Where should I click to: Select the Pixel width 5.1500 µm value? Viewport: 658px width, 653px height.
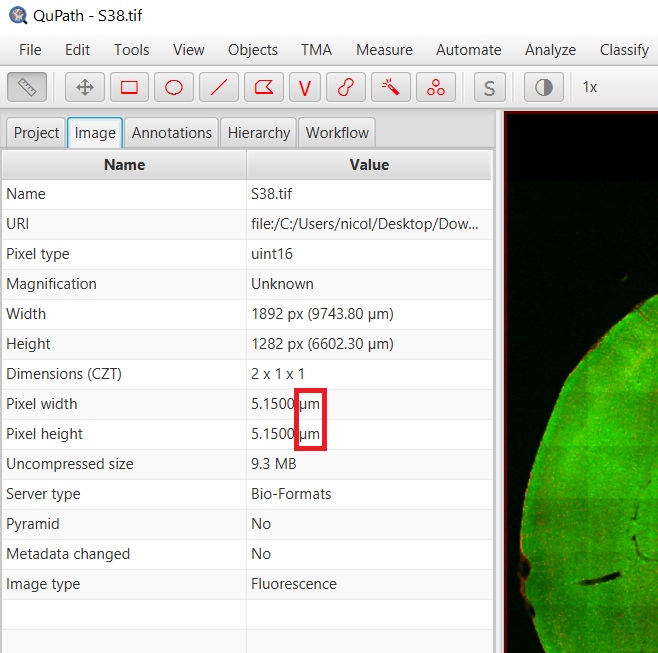pyautogui.click(x=285, y=404)
